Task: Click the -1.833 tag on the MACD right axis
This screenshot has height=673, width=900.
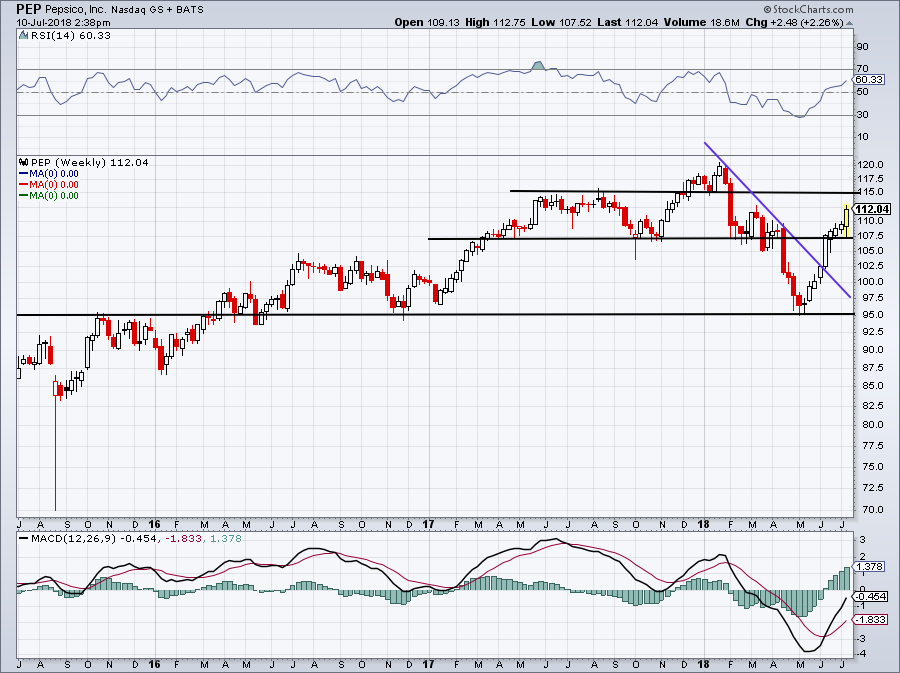Action: coord(870,620)
